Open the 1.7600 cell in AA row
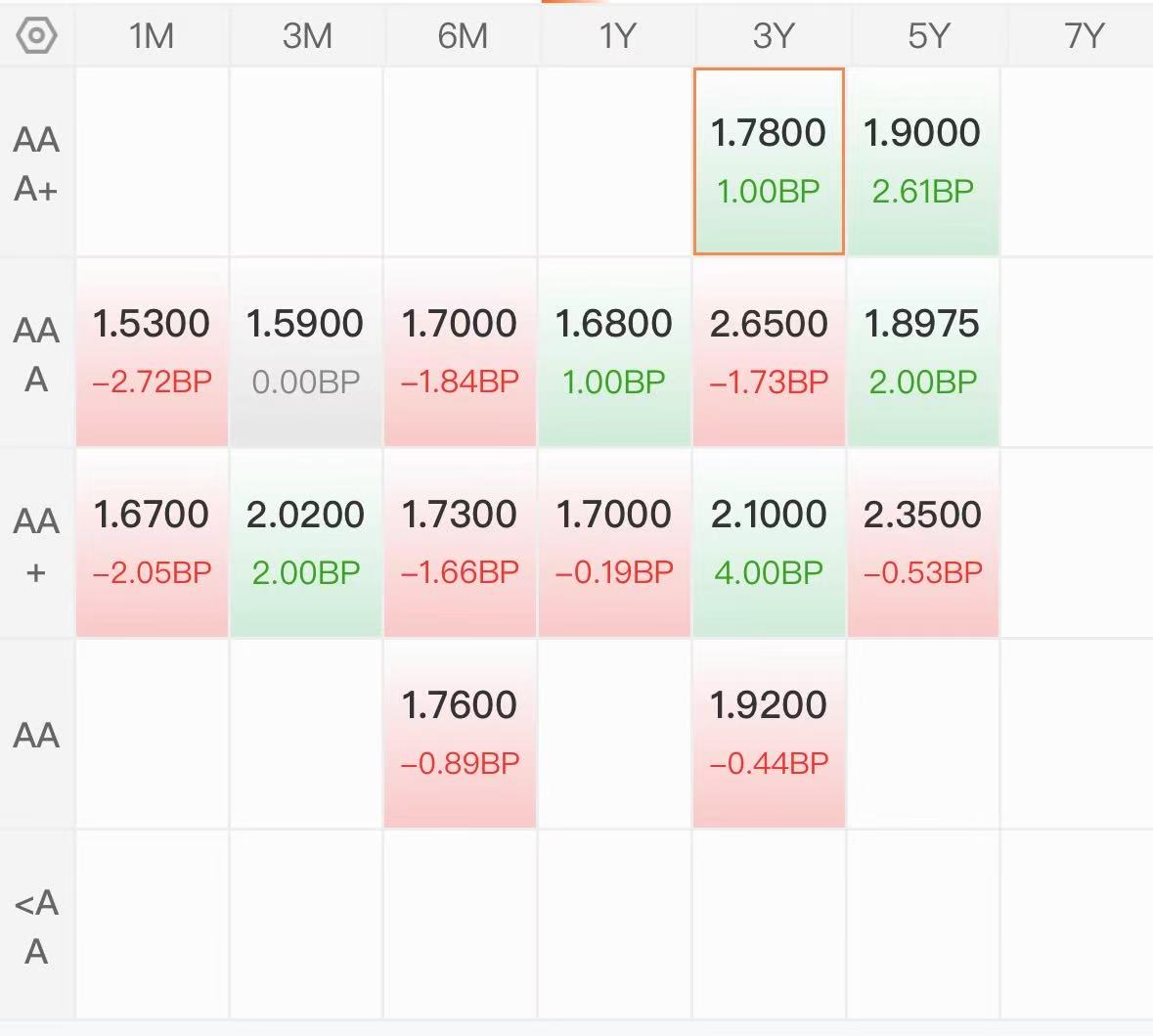The width and height of the screenshot is (1153, 1036). coord(461,734)
